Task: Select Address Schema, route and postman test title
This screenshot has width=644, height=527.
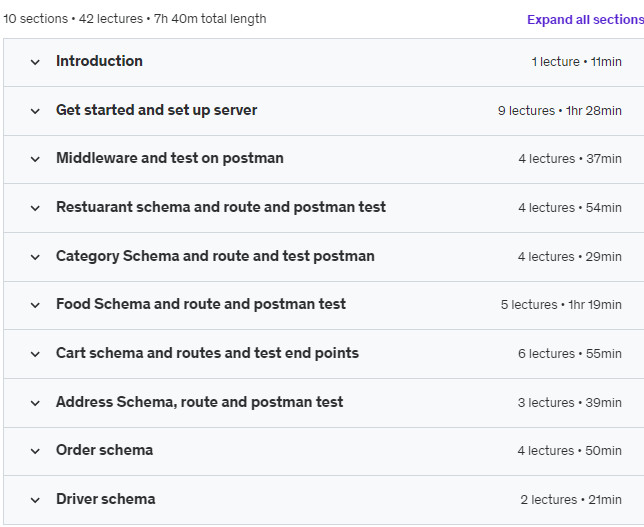Action: pyautogui.click(x=200, y=402)
